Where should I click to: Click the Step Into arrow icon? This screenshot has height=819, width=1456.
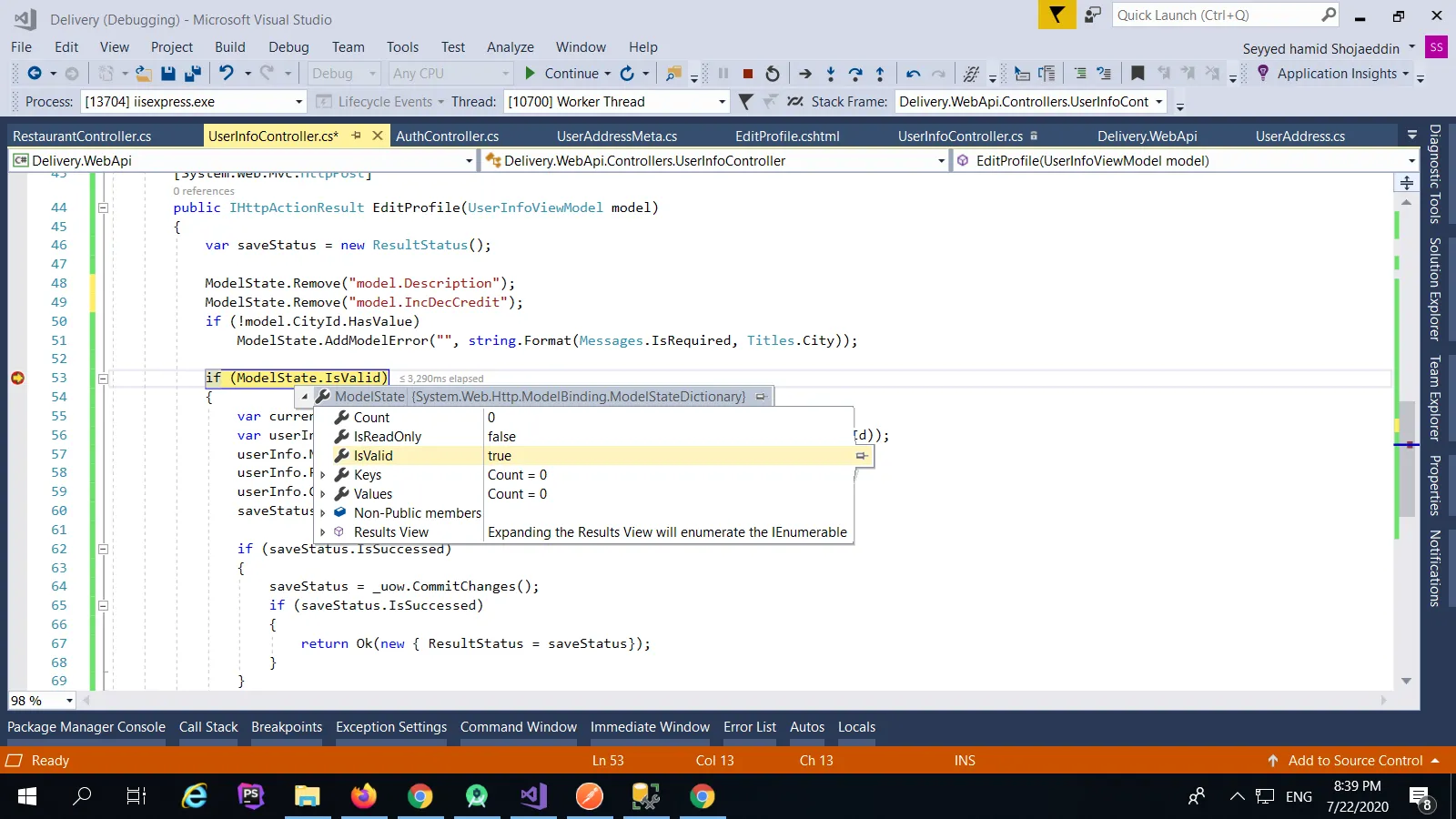tap(830, 74)
